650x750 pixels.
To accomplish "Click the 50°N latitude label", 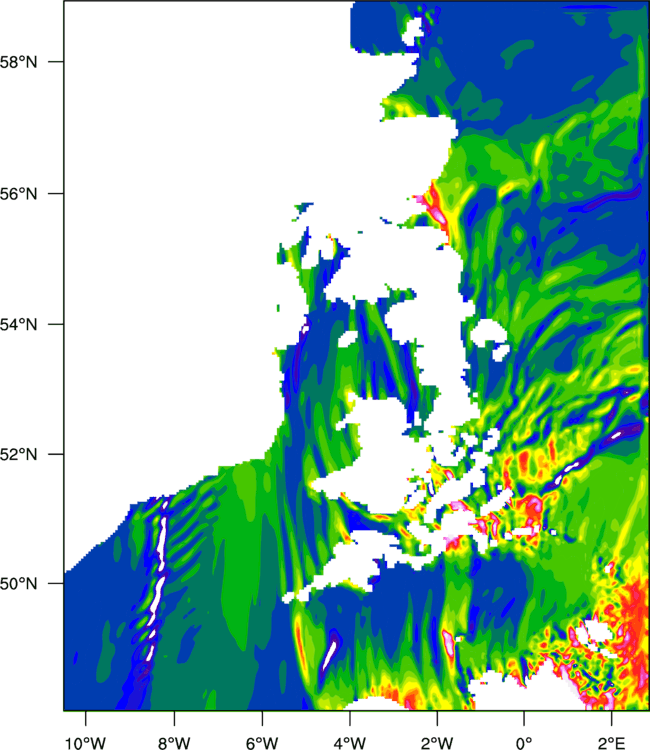I will tap(18, 584).
